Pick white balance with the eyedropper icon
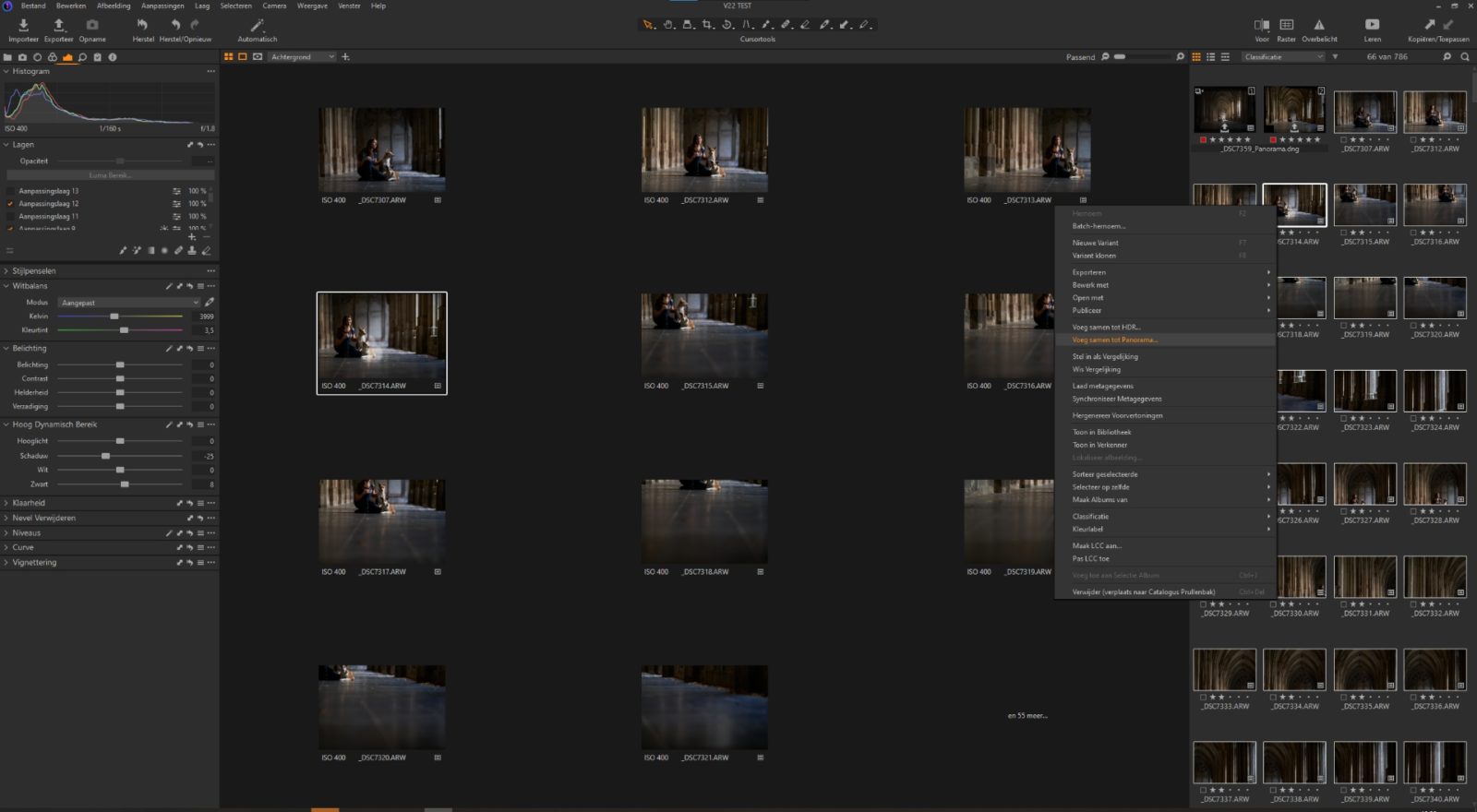 point(210,303)
